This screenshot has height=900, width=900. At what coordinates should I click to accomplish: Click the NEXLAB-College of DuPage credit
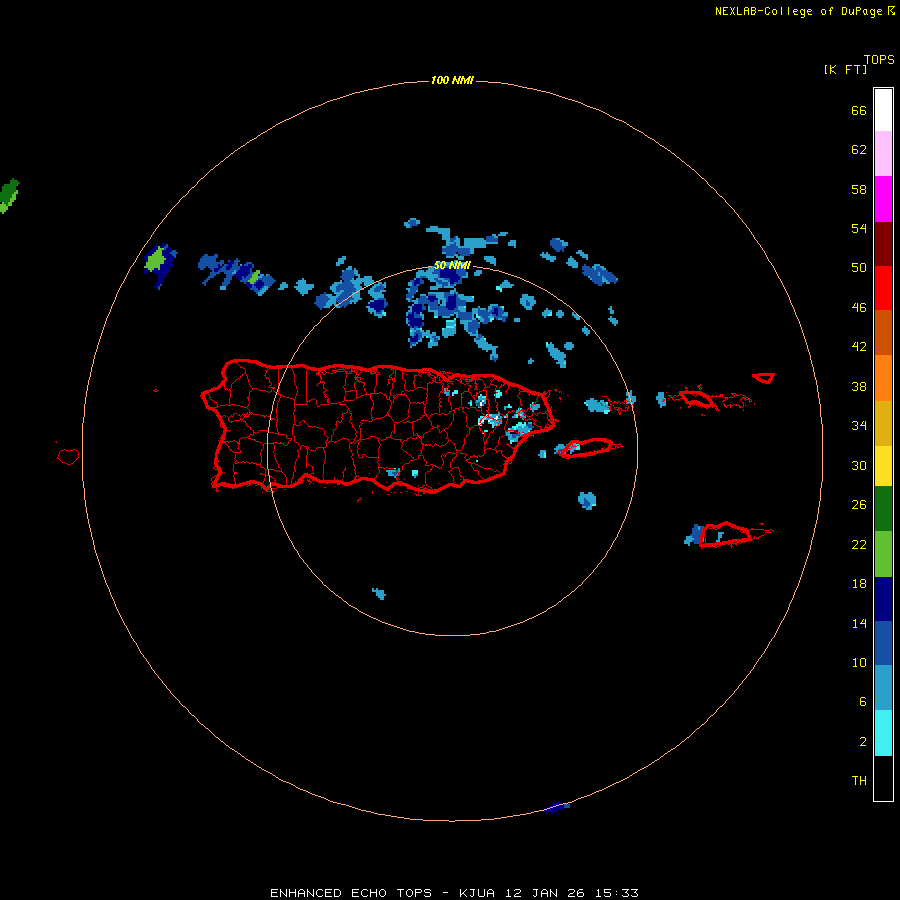804,11
